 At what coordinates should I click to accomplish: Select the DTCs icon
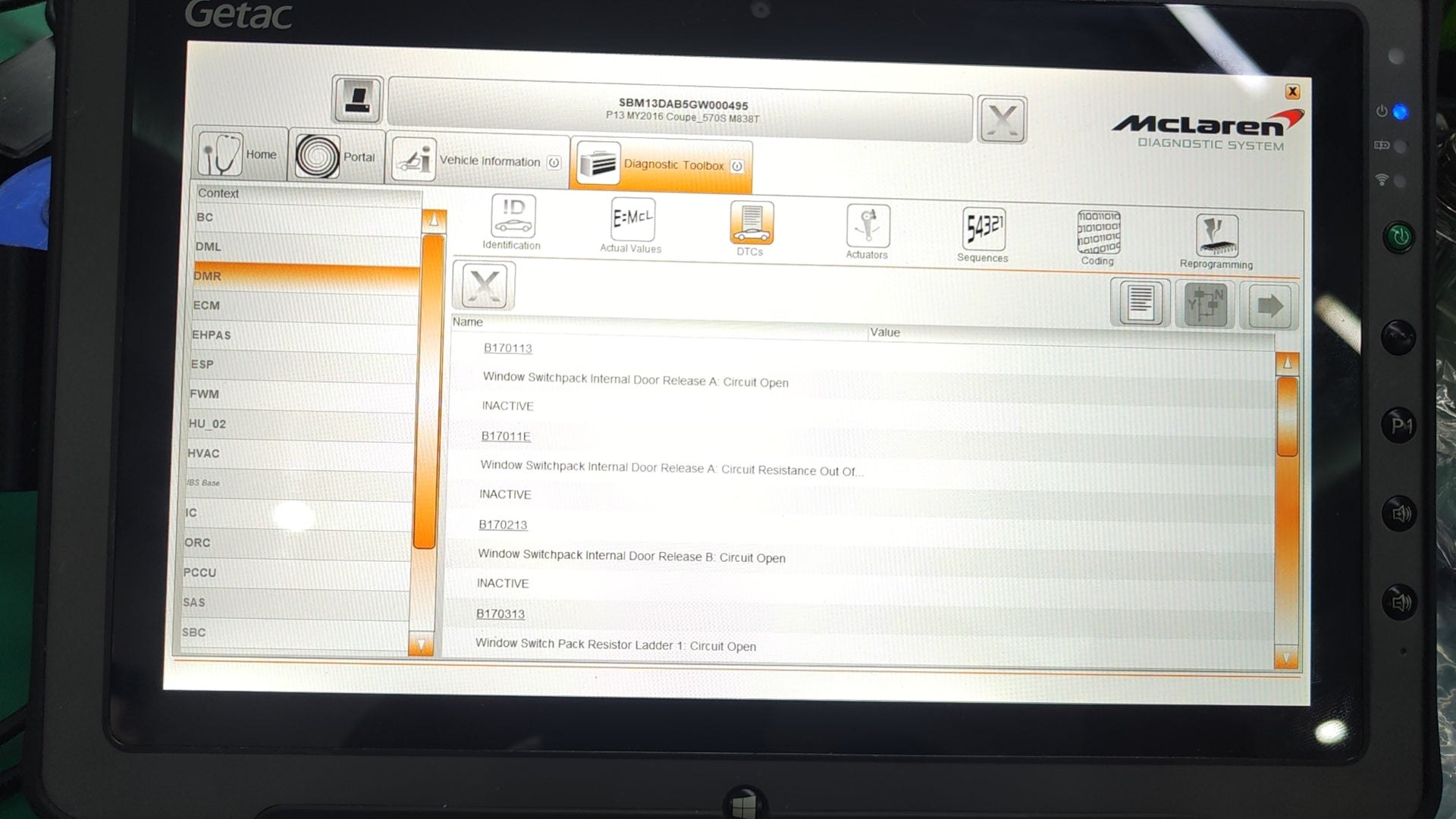click(750, 226)
